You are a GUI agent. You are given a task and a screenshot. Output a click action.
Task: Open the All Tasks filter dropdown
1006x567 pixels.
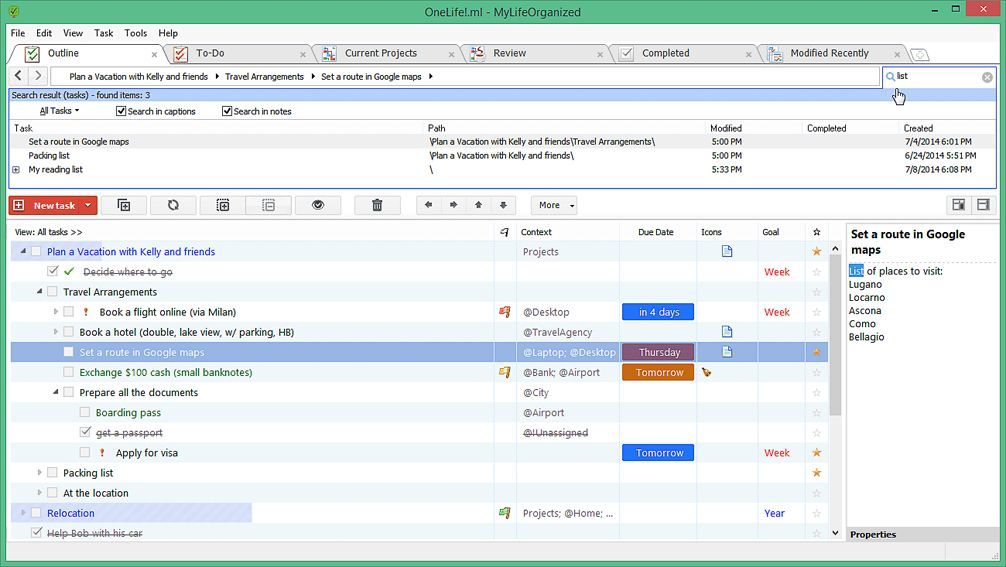pyautogui.click(x=59, y=111)
